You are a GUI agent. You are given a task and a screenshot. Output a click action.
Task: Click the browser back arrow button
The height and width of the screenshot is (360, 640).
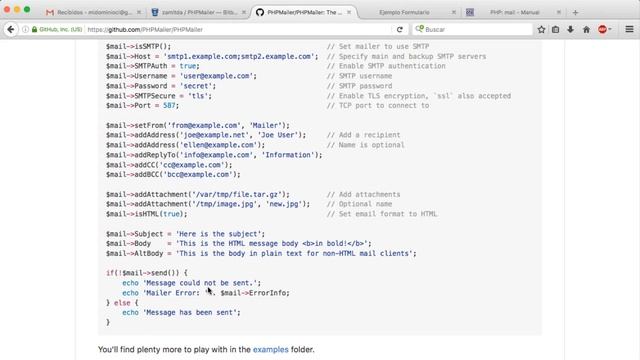[x=11, y=29]
